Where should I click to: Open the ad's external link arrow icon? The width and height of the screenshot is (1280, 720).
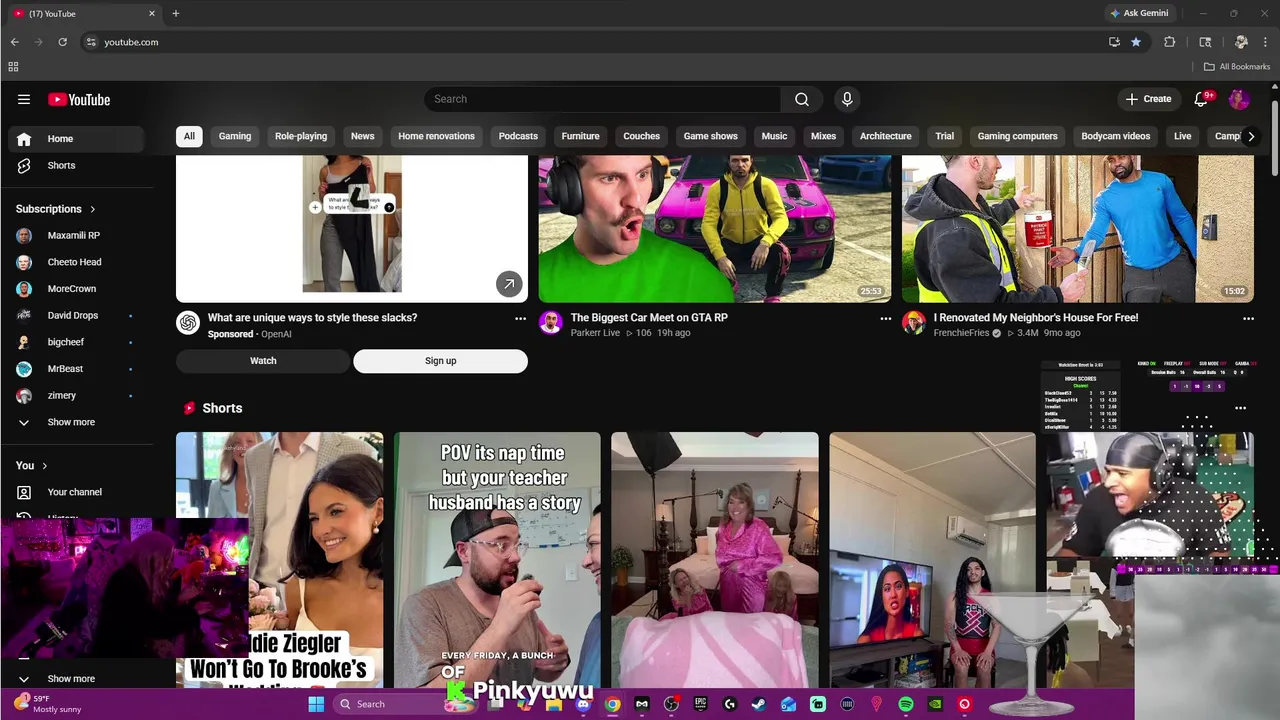coord(509,284)
